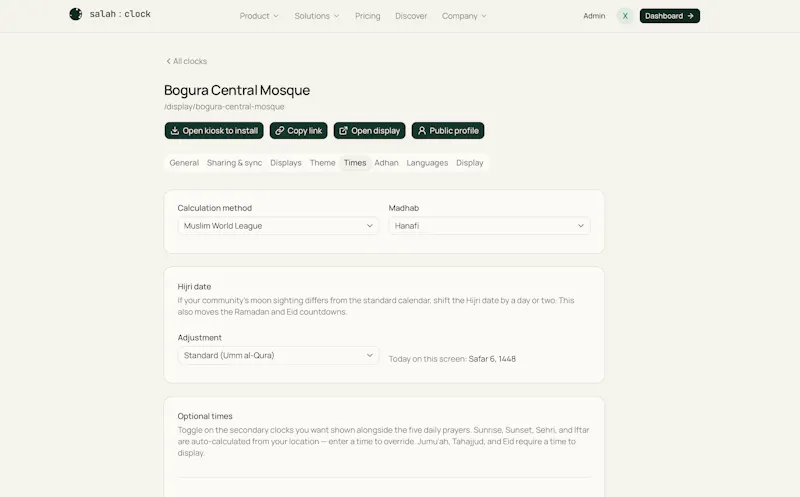The width and height of the screenshot is (800, 497).
Task: Click the person icon on Public profile
Action: [422, 131]
